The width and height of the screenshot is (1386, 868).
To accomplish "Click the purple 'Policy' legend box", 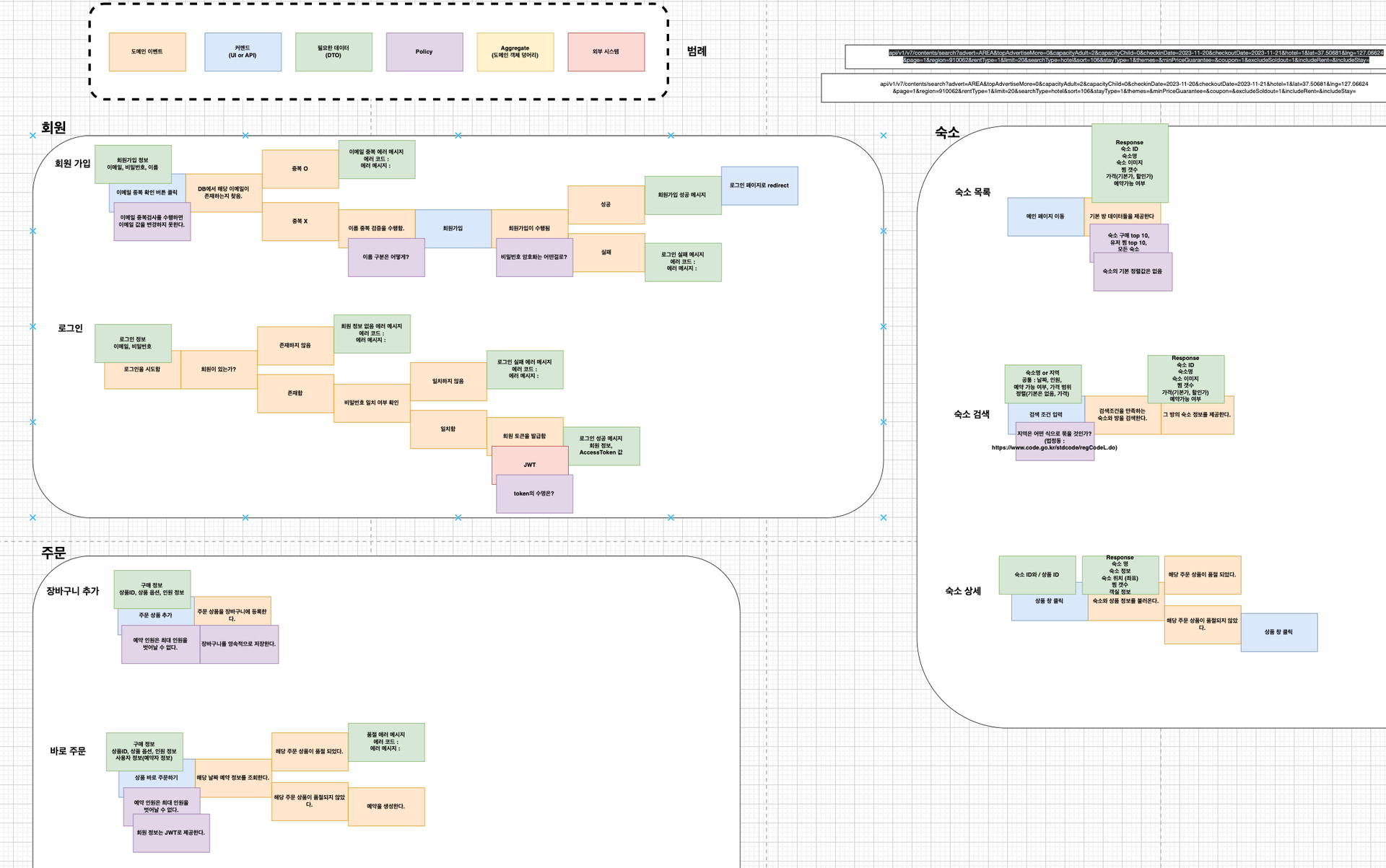I will (424, 52).
